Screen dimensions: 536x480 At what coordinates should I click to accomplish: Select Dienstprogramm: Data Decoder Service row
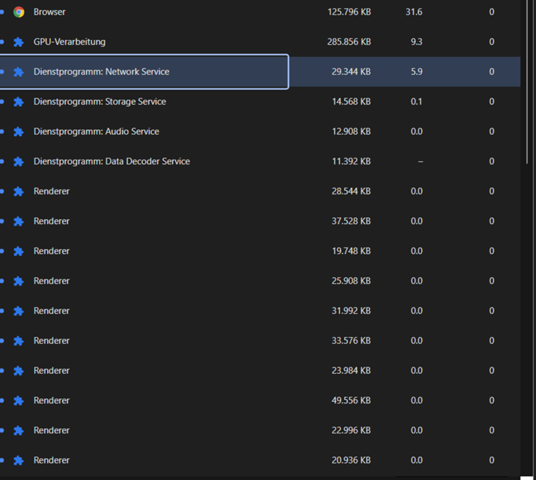click(260, 161)
